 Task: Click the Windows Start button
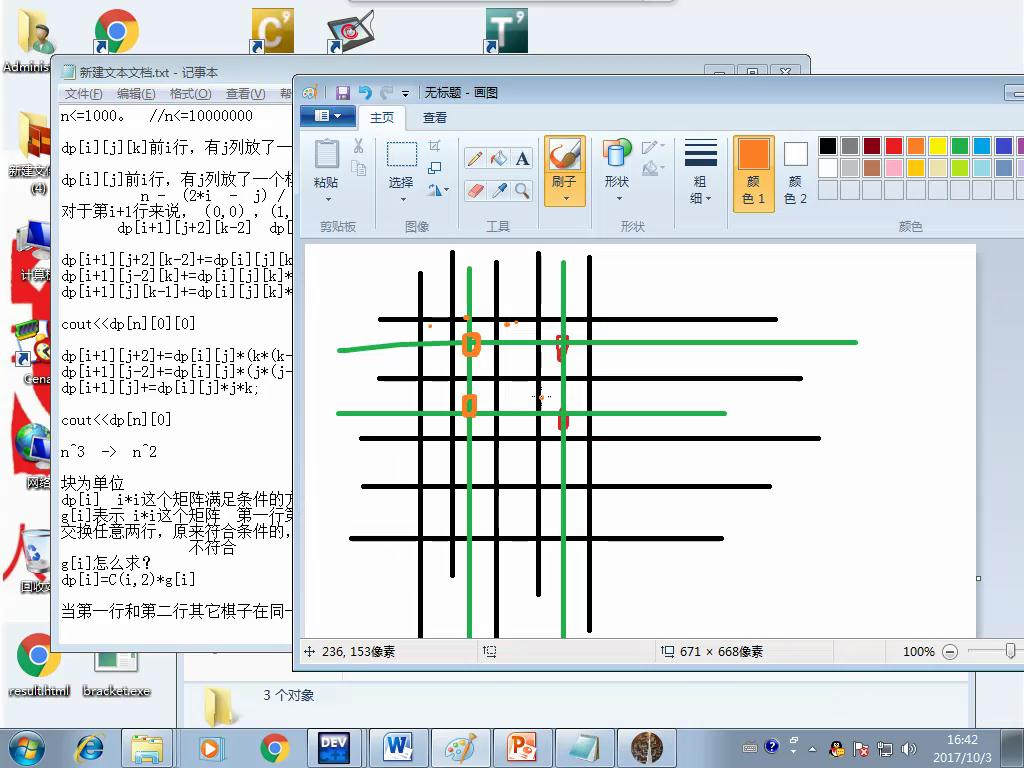26,748
